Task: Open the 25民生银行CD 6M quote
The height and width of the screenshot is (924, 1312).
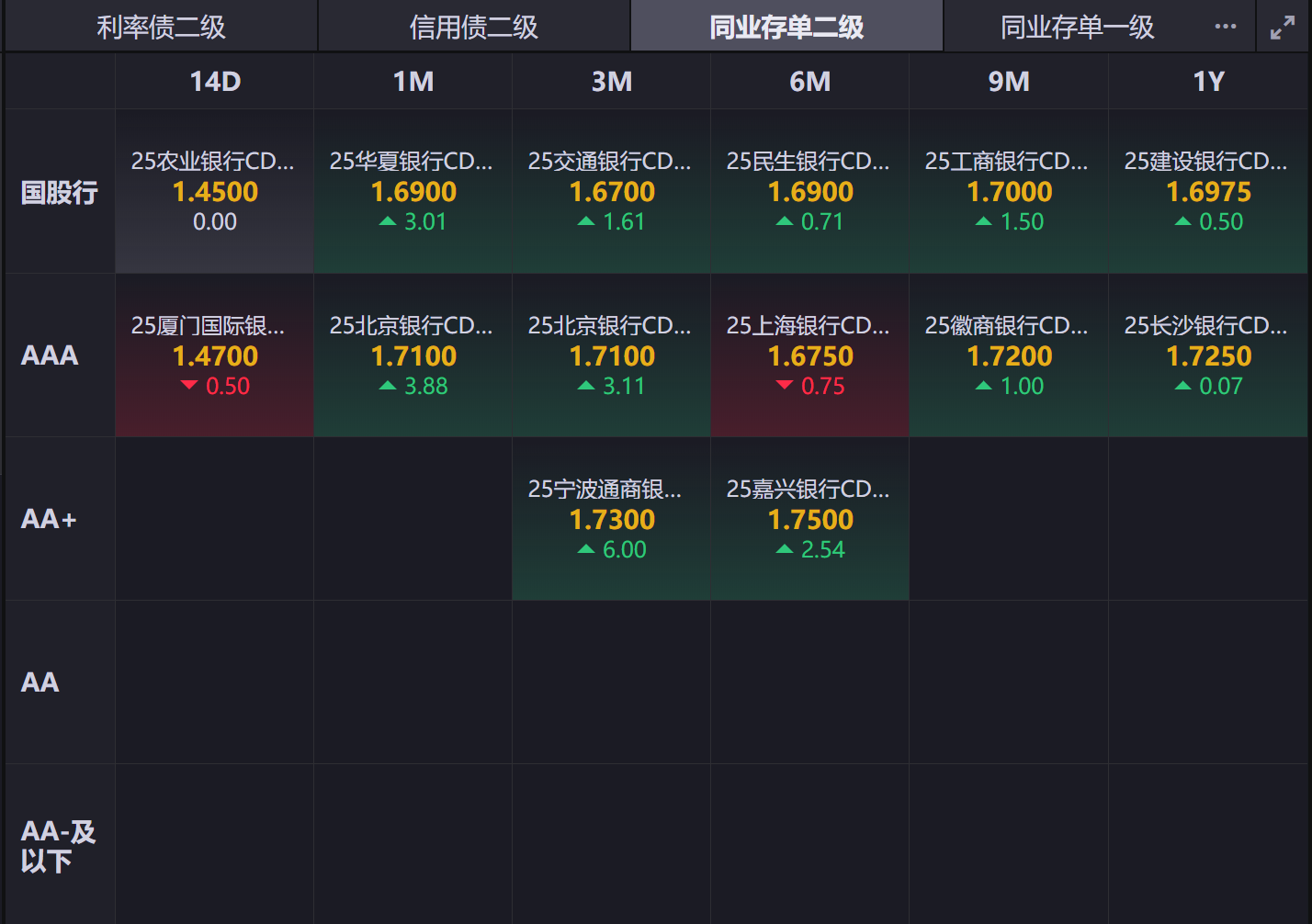Action: [x=809, y=191]
